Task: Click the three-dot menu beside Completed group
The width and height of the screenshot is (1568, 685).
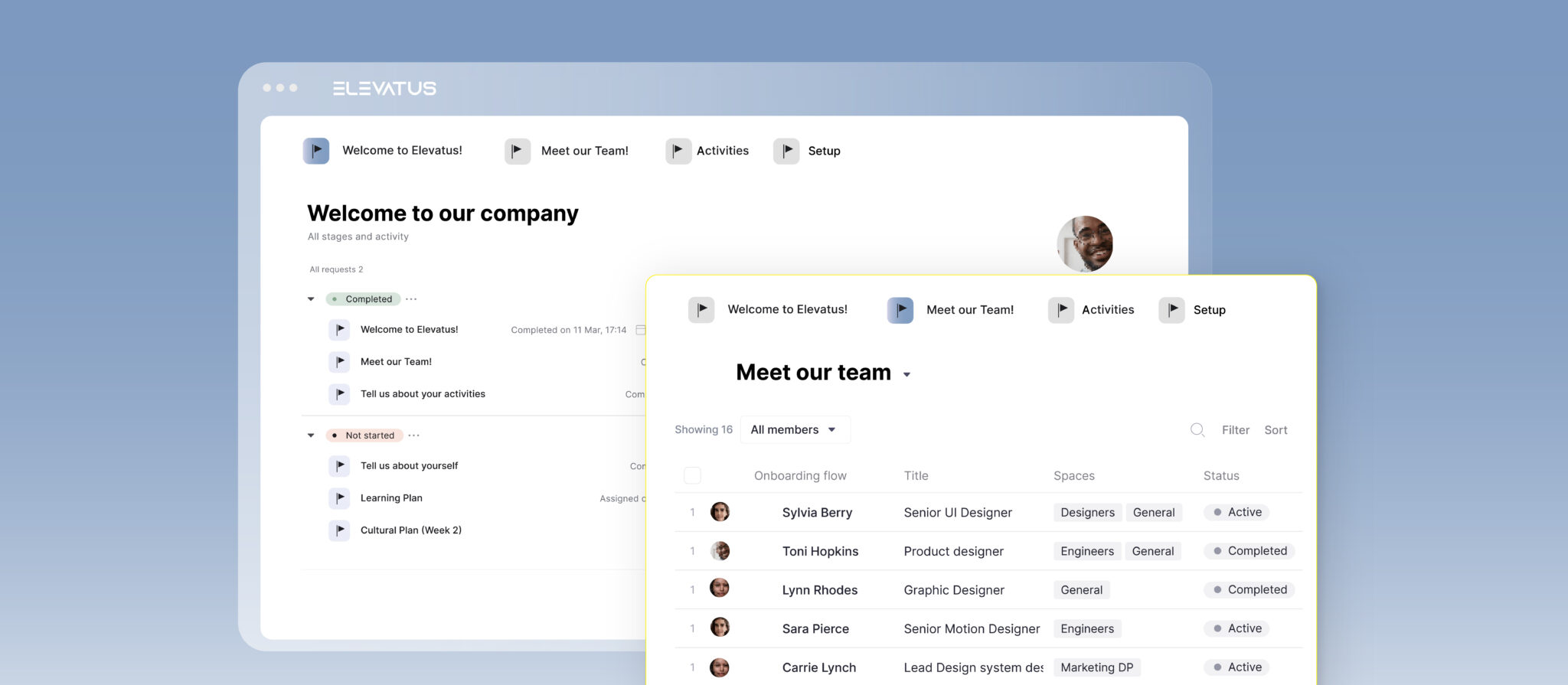Action: (411, 299)
